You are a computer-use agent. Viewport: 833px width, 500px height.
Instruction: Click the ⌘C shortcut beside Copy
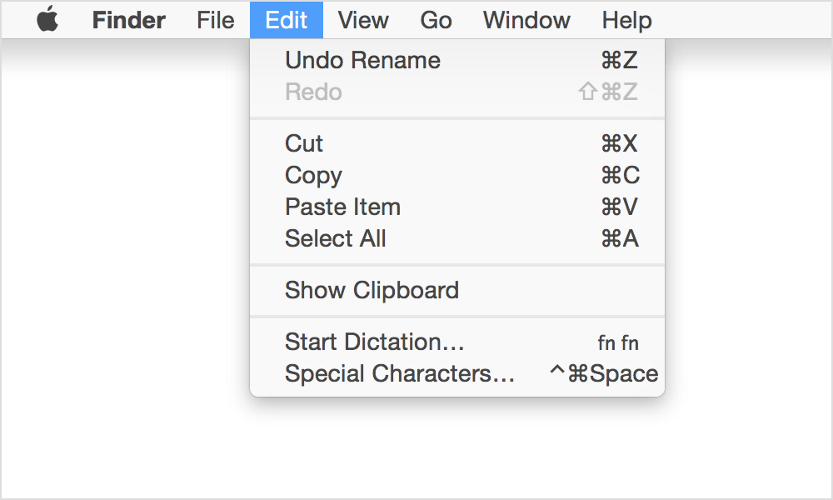619,176
